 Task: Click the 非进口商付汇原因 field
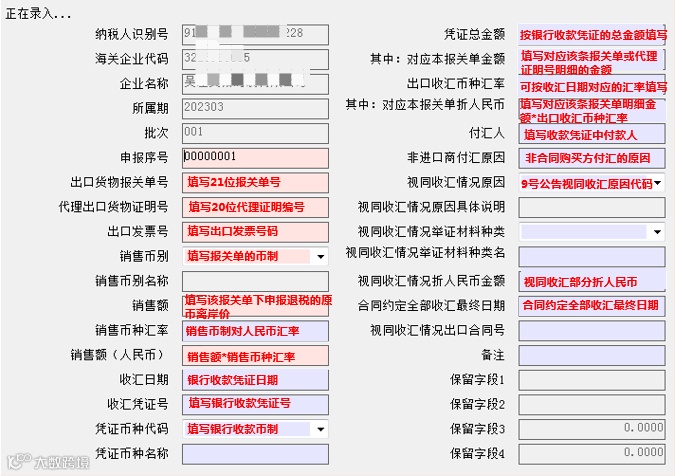tap(592, 158)
